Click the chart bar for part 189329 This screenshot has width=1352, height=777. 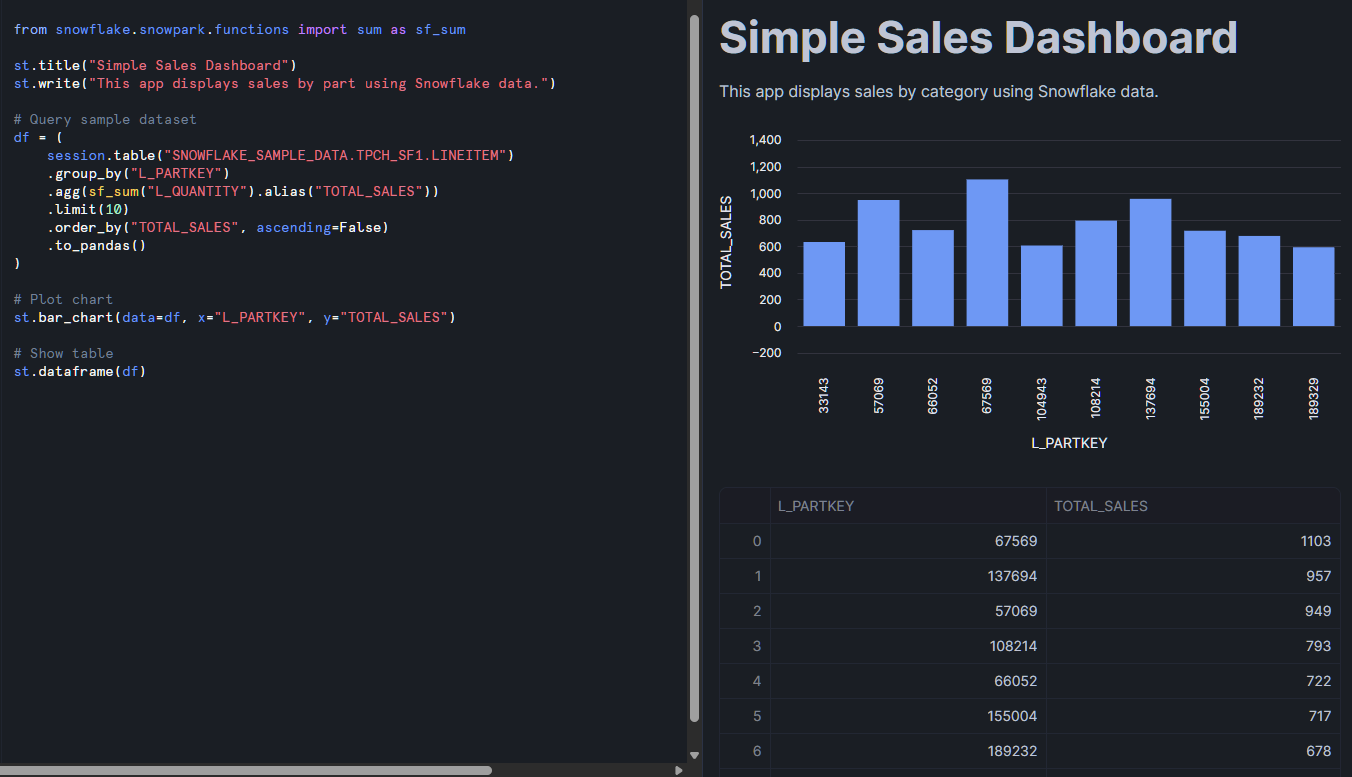1313,286
